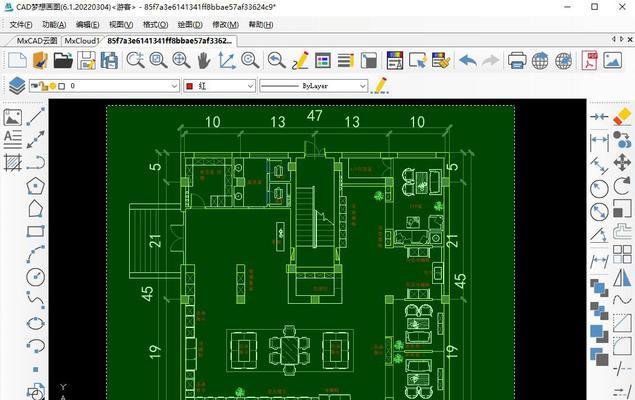The height and width of the screenshot is (400, 635).
Task: Open the layer manager stacked-layers icon
Action: 17,86
